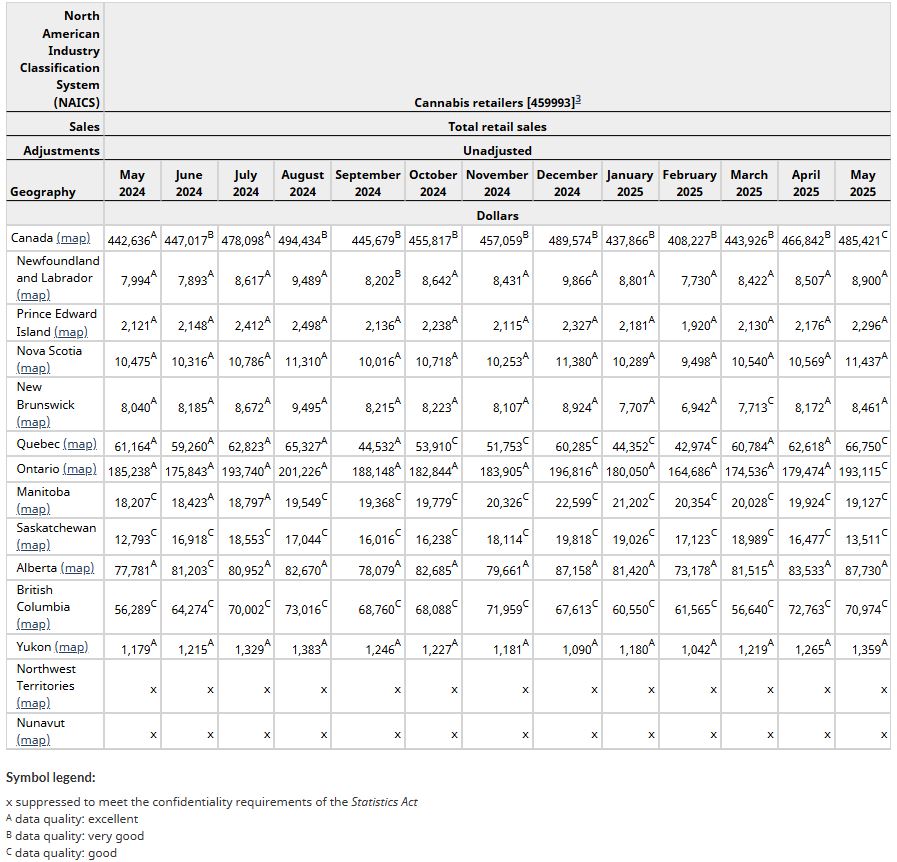Viewport: 897px width, 862px height.
Task: Open the Nova Scotia map link
Action: coord(33,368)
